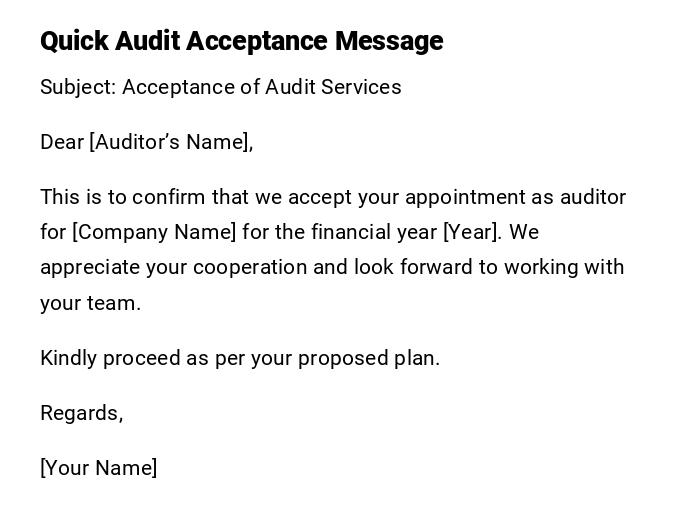Click the "your team." paragraph ending
700x530 pixels.
[x=90, y=303]
